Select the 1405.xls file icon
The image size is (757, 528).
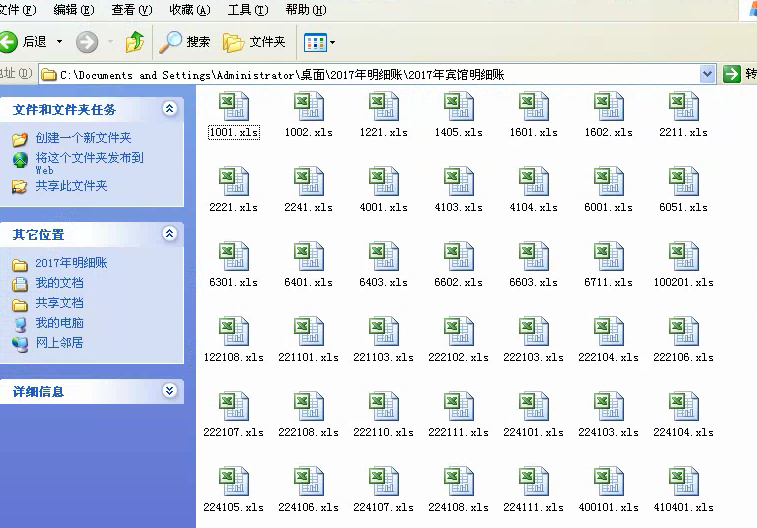click(459, 106)
